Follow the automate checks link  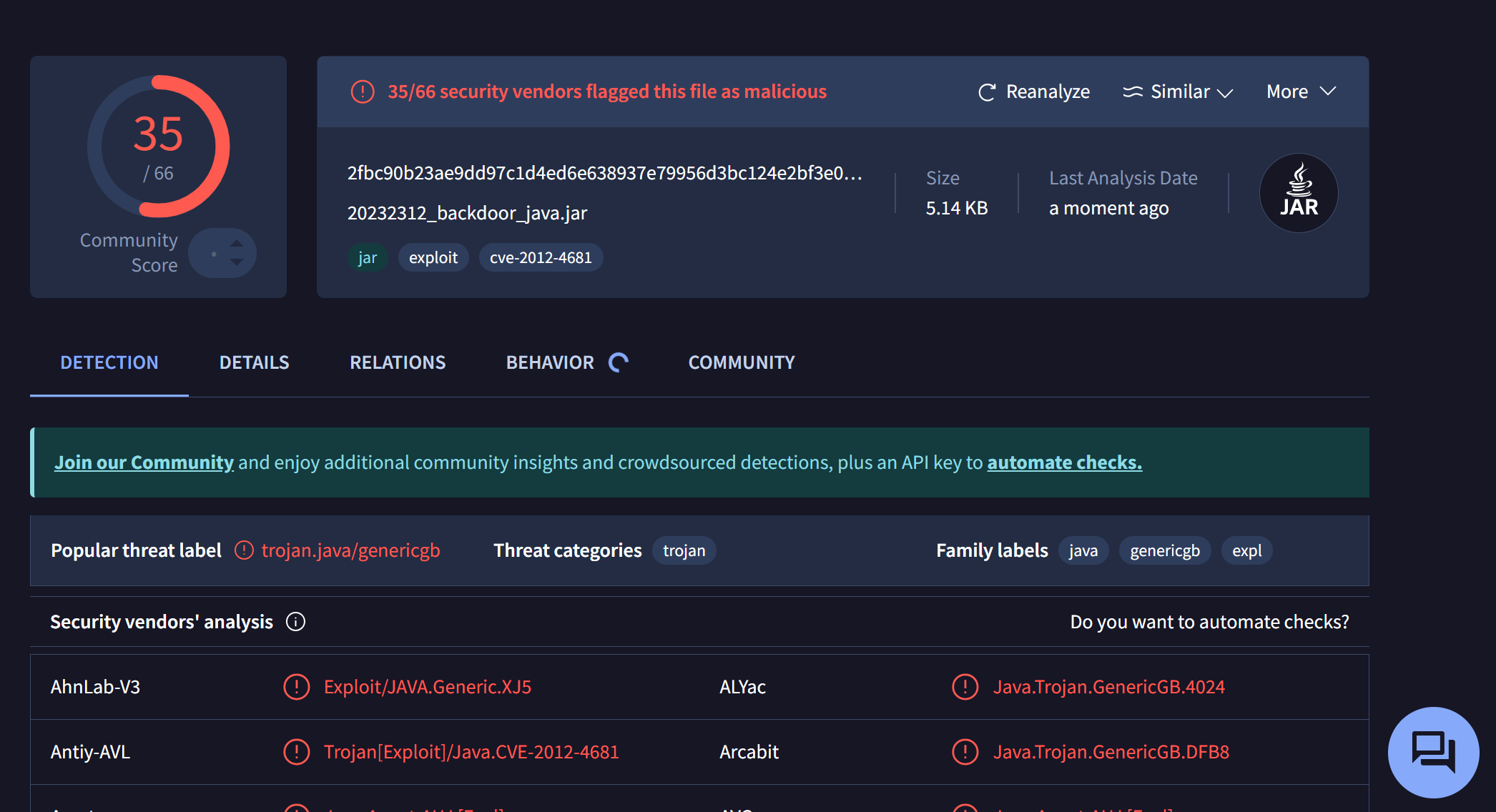pos(1064,462)
